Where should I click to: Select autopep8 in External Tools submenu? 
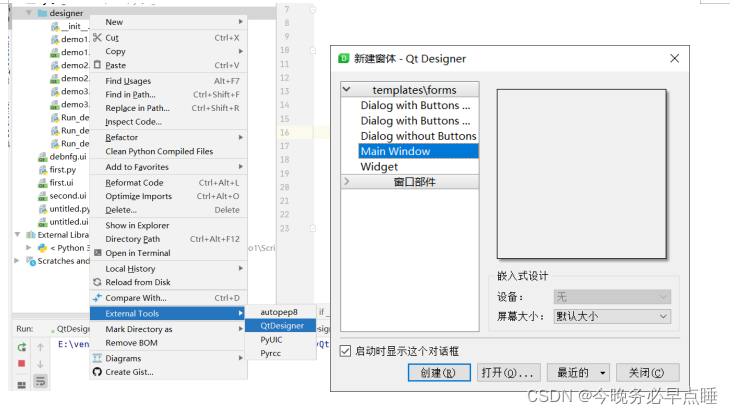[280, 312]
